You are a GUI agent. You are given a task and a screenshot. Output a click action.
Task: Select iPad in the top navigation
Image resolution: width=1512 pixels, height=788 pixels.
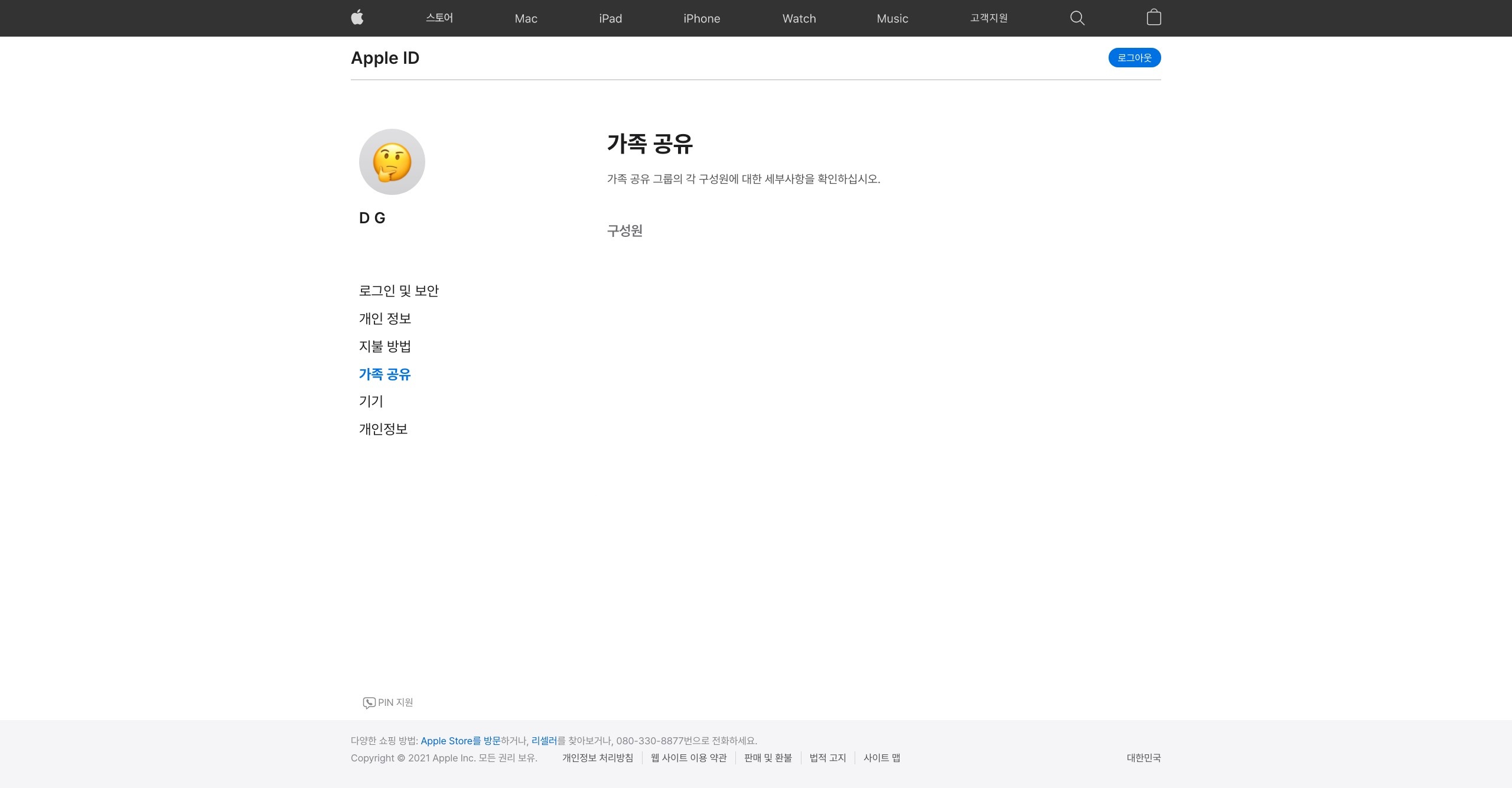tap(610, 18)
